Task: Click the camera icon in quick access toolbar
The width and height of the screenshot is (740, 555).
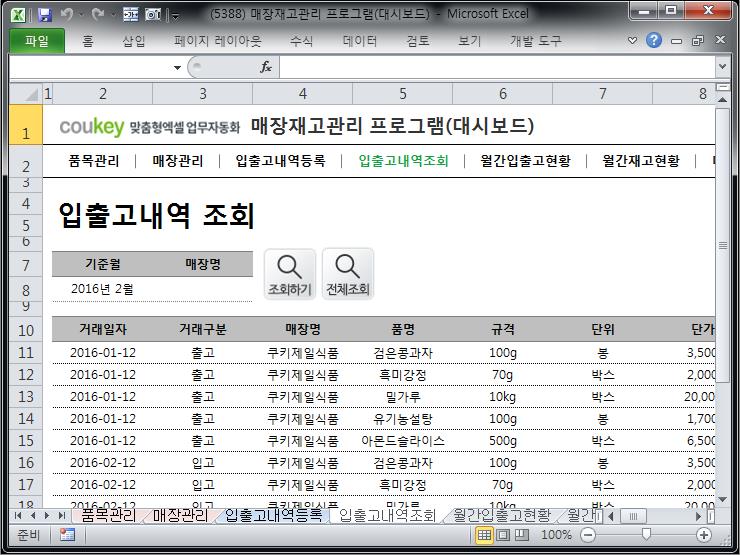Action: pyautogui.click(x=153, y=15)
